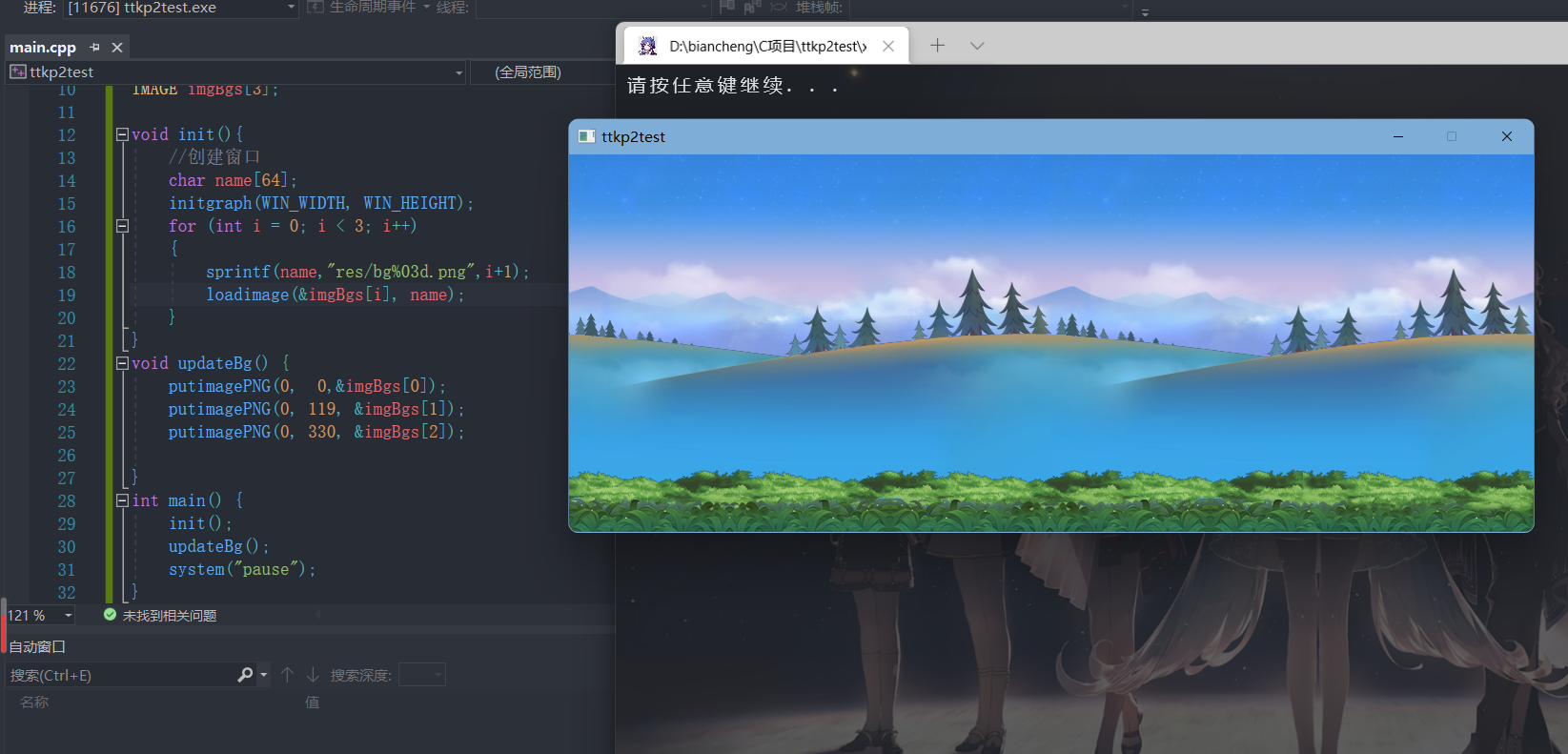Click the char name[64] declaration line
The width and height of the screenshot is (1568, 754).
[234, 180]
